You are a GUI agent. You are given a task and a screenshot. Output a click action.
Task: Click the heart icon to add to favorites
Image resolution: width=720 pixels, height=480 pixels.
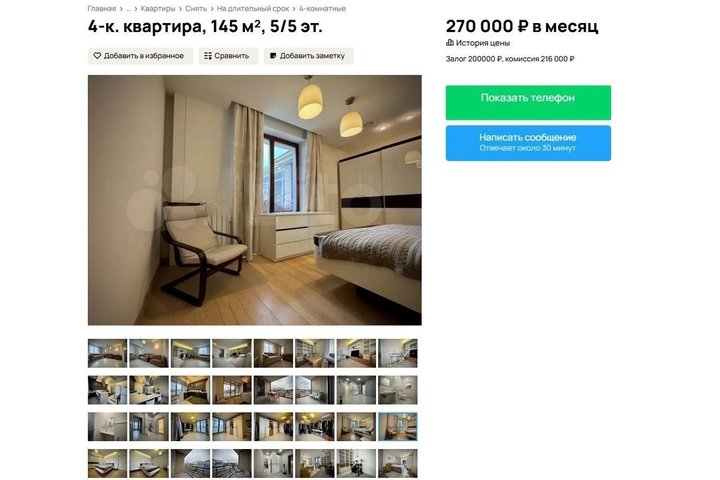pyautogui.click(x=97, y=56)
